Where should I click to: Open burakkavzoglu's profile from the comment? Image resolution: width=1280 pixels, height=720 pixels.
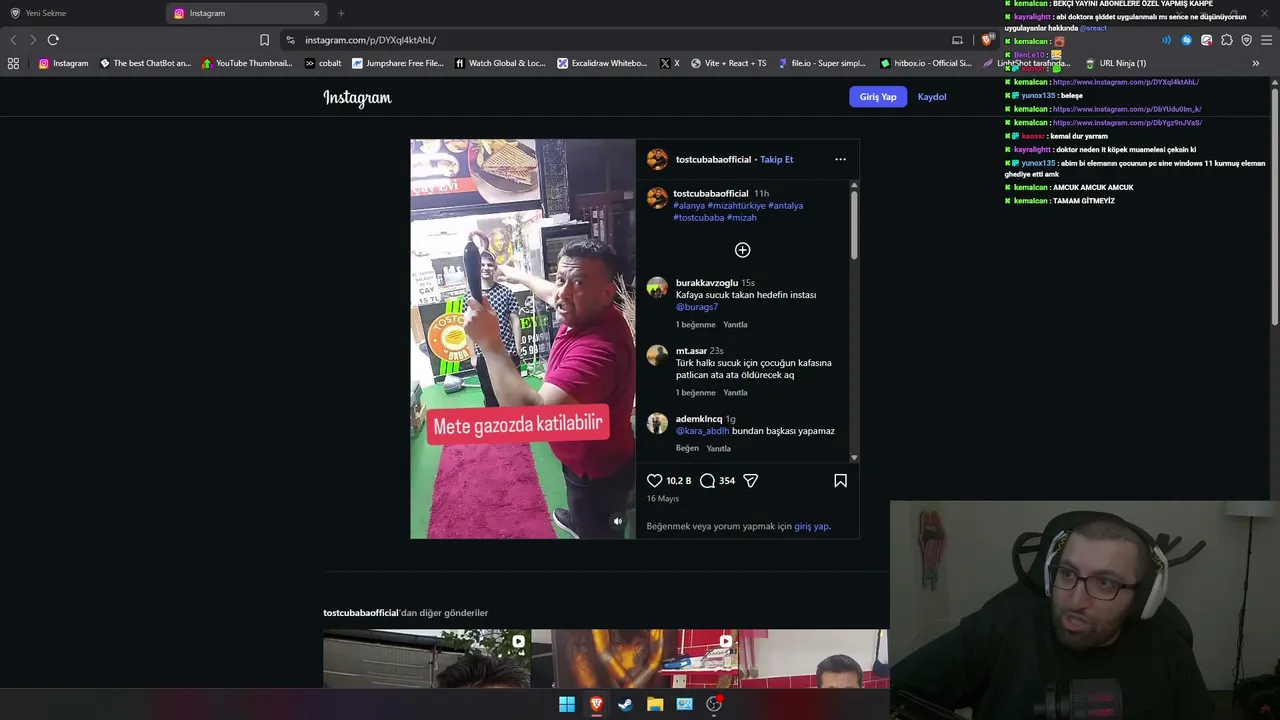pos(706,283)
